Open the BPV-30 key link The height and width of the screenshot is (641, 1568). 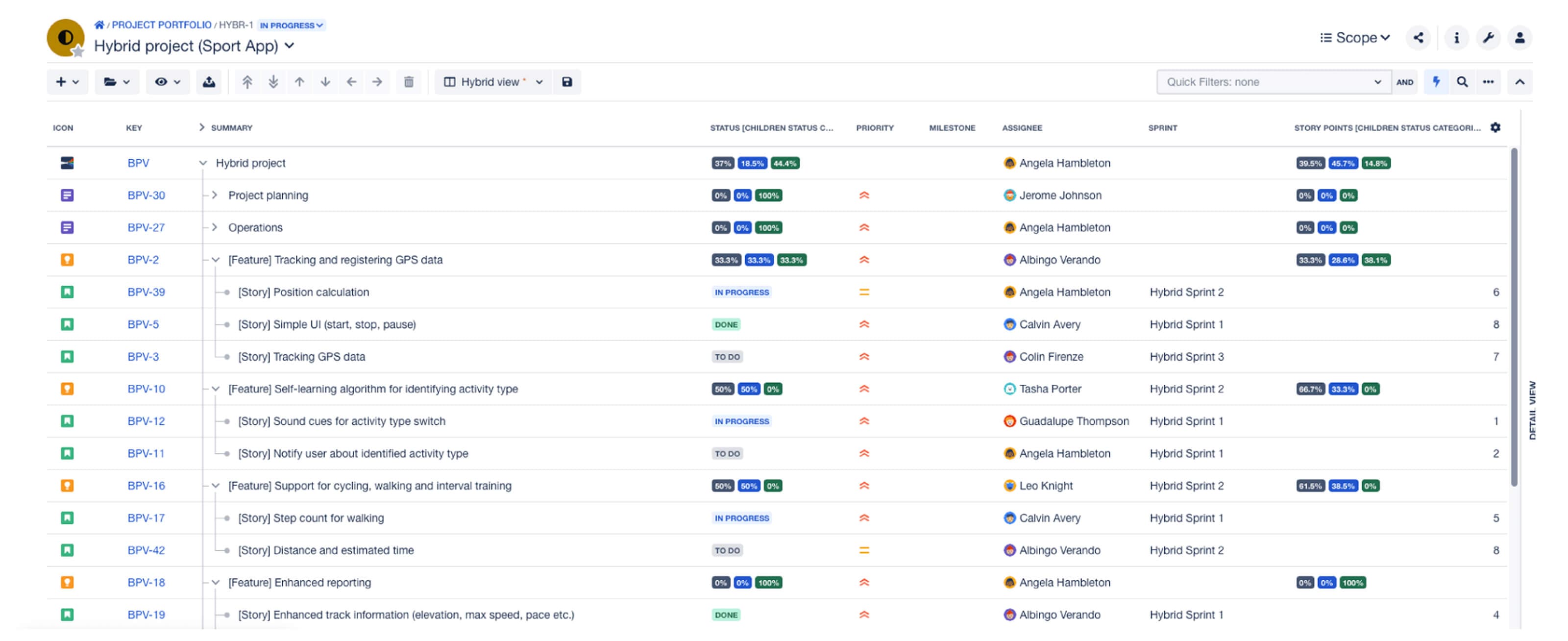click(146, 196)
